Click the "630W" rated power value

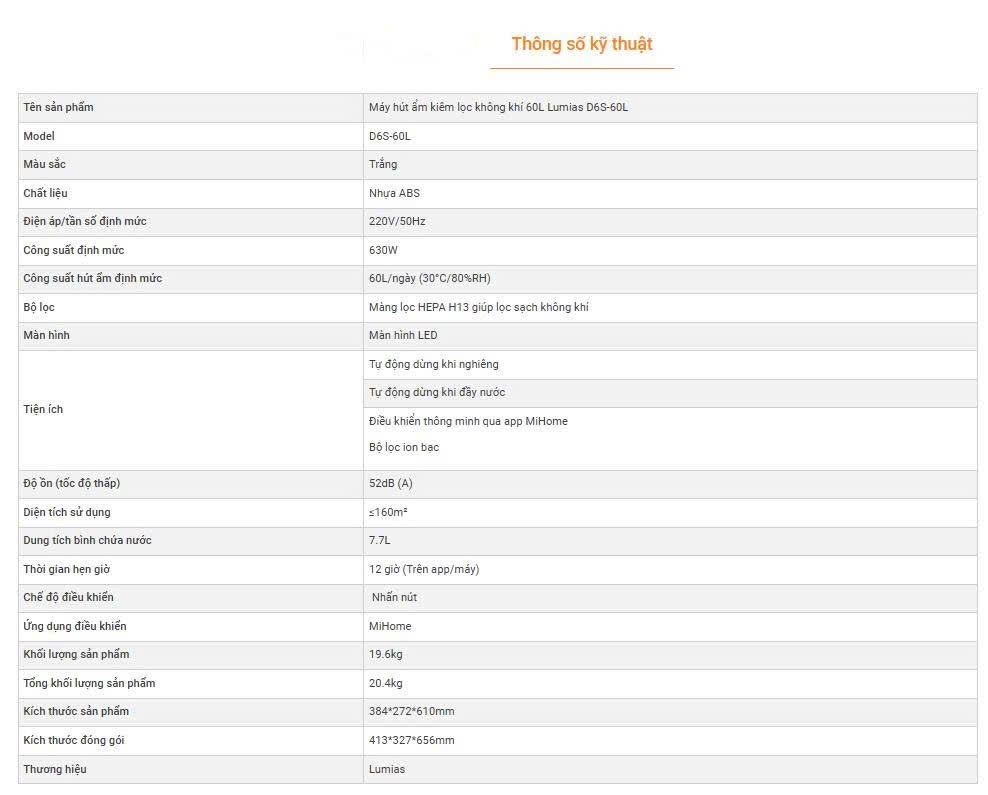coord(383,250)
